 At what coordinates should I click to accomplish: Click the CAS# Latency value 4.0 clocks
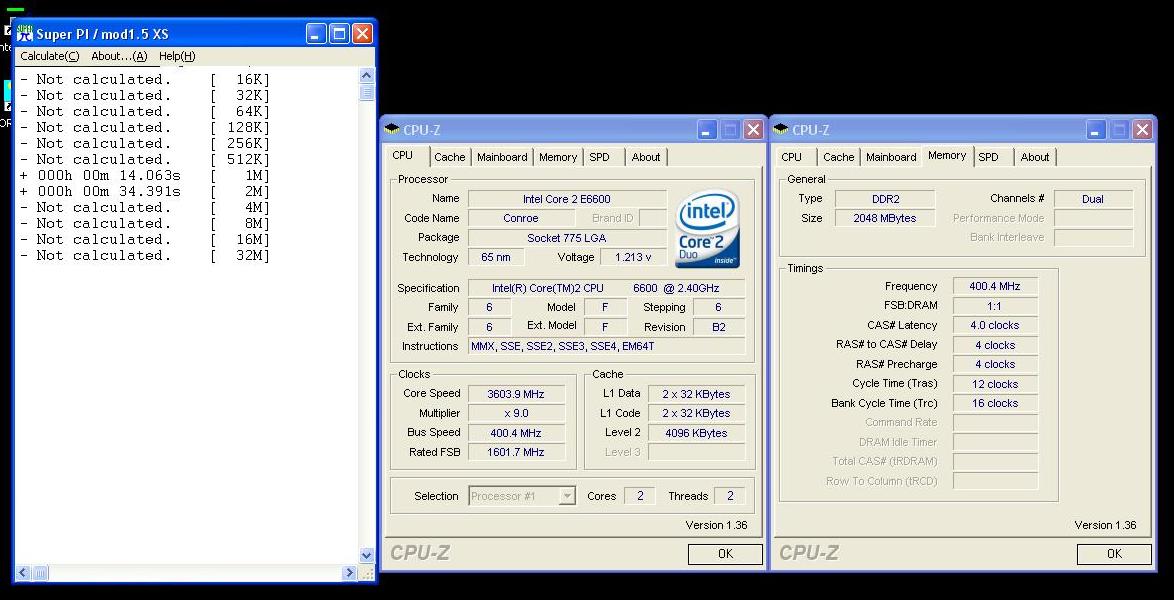coord(995,326)
